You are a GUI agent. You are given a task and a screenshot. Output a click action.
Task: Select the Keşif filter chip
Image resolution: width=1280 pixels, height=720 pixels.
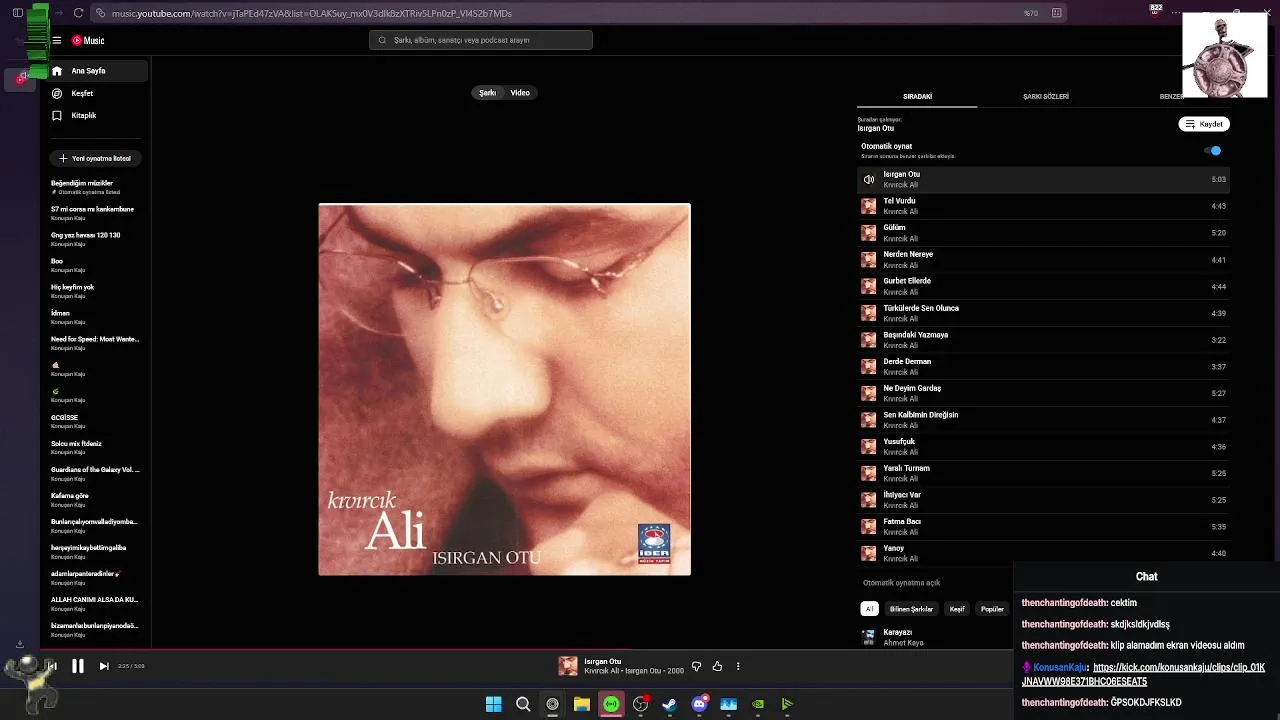957,609
